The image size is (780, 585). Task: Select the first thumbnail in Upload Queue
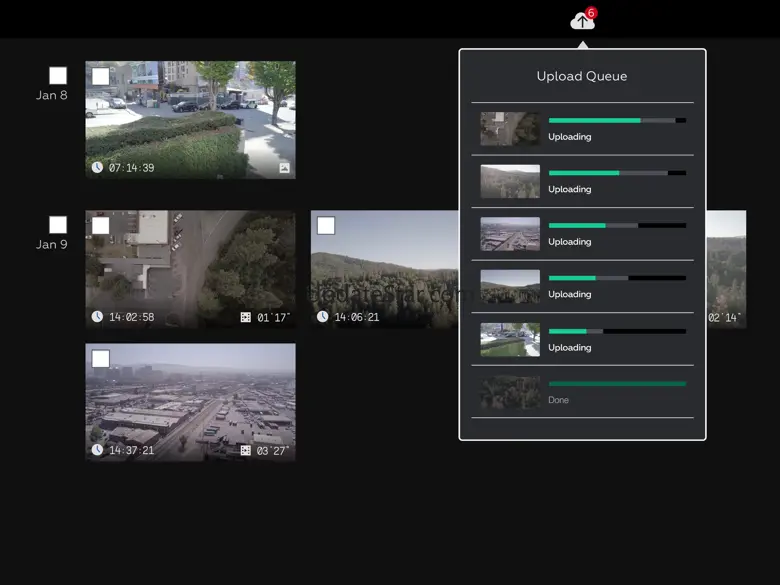[x=509, y=128]
